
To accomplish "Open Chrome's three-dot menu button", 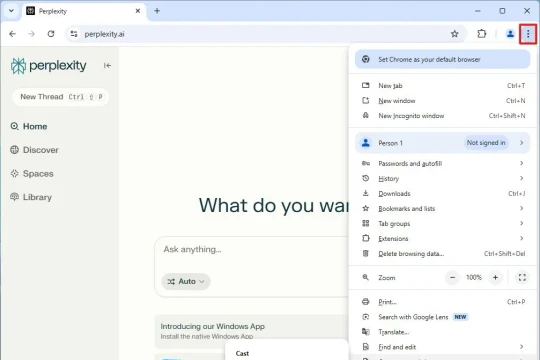I will click(x=528, y=34).
